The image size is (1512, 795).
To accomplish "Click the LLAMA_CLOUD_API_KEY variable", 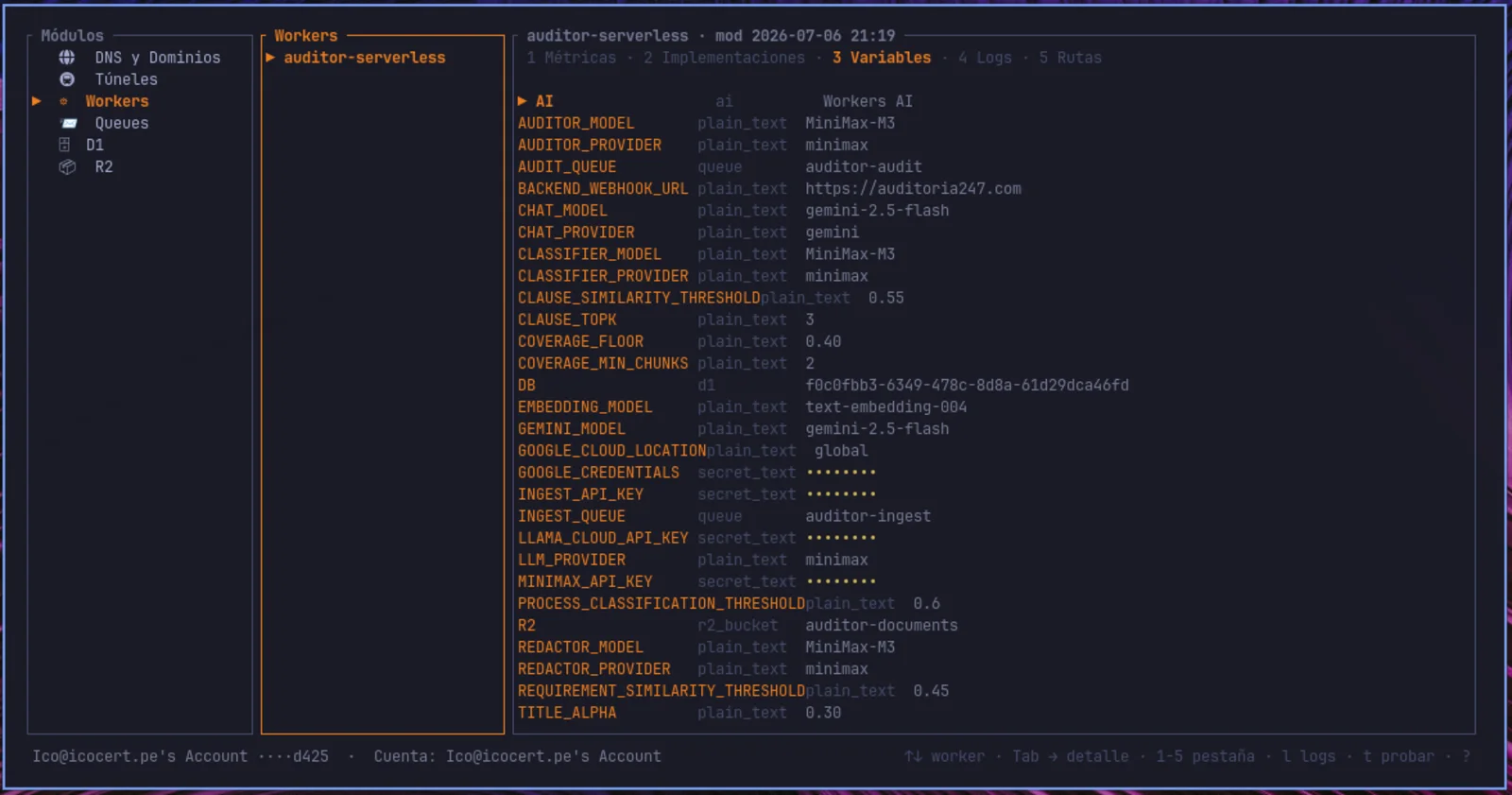I will coord(603,538).
